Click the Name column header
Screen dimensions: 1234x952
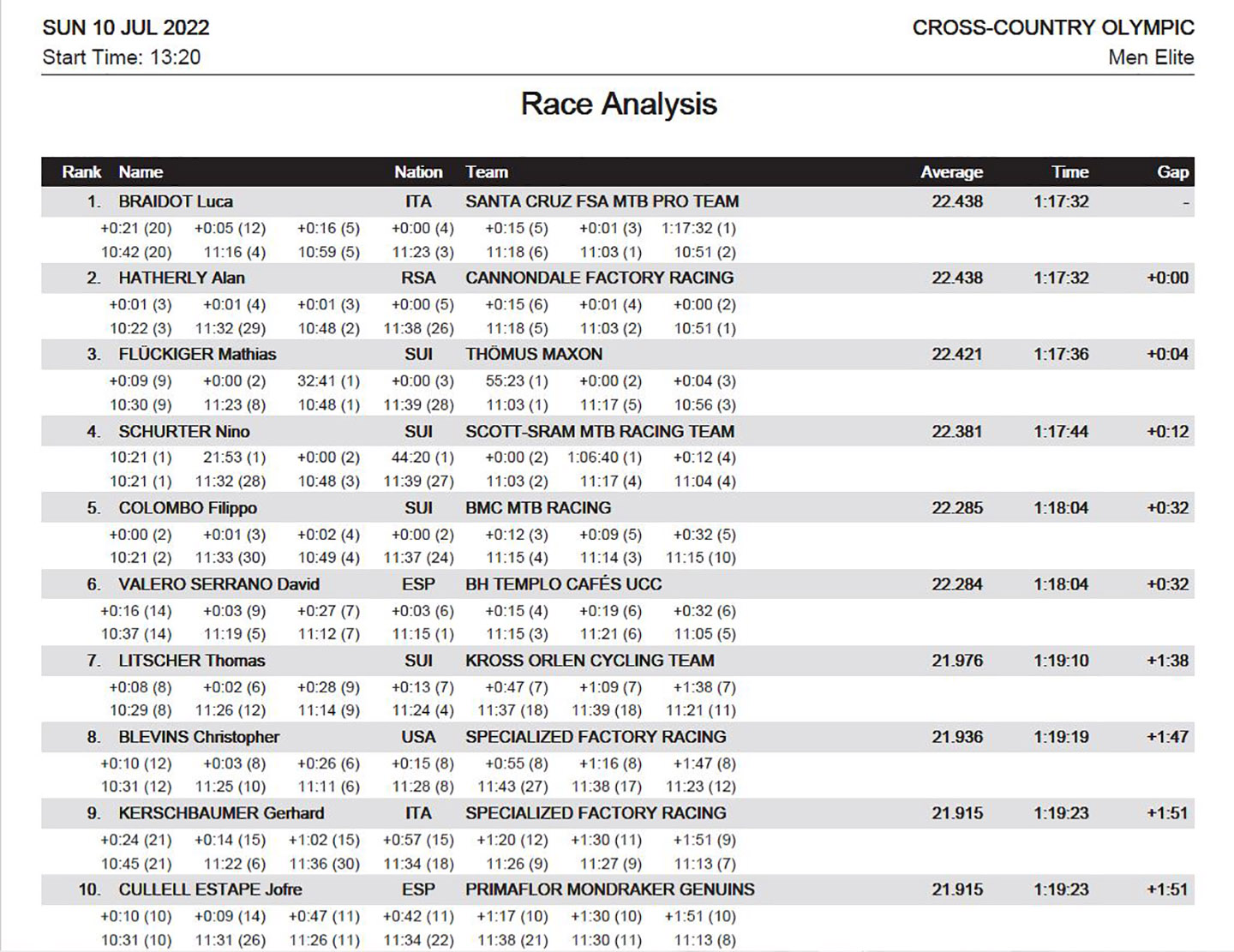[x=141, y=172]
